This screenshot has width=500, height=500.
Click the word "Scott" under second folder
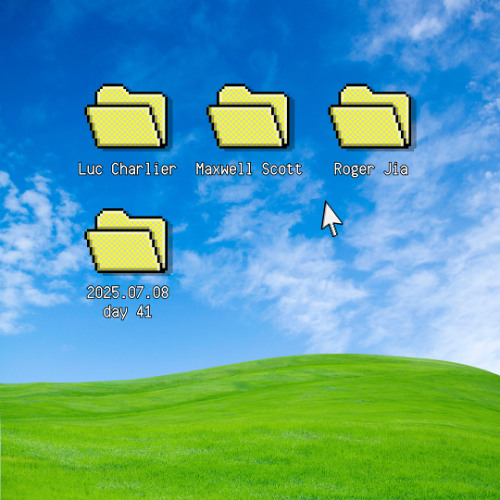pyautogui.click(x=282, y=169)
